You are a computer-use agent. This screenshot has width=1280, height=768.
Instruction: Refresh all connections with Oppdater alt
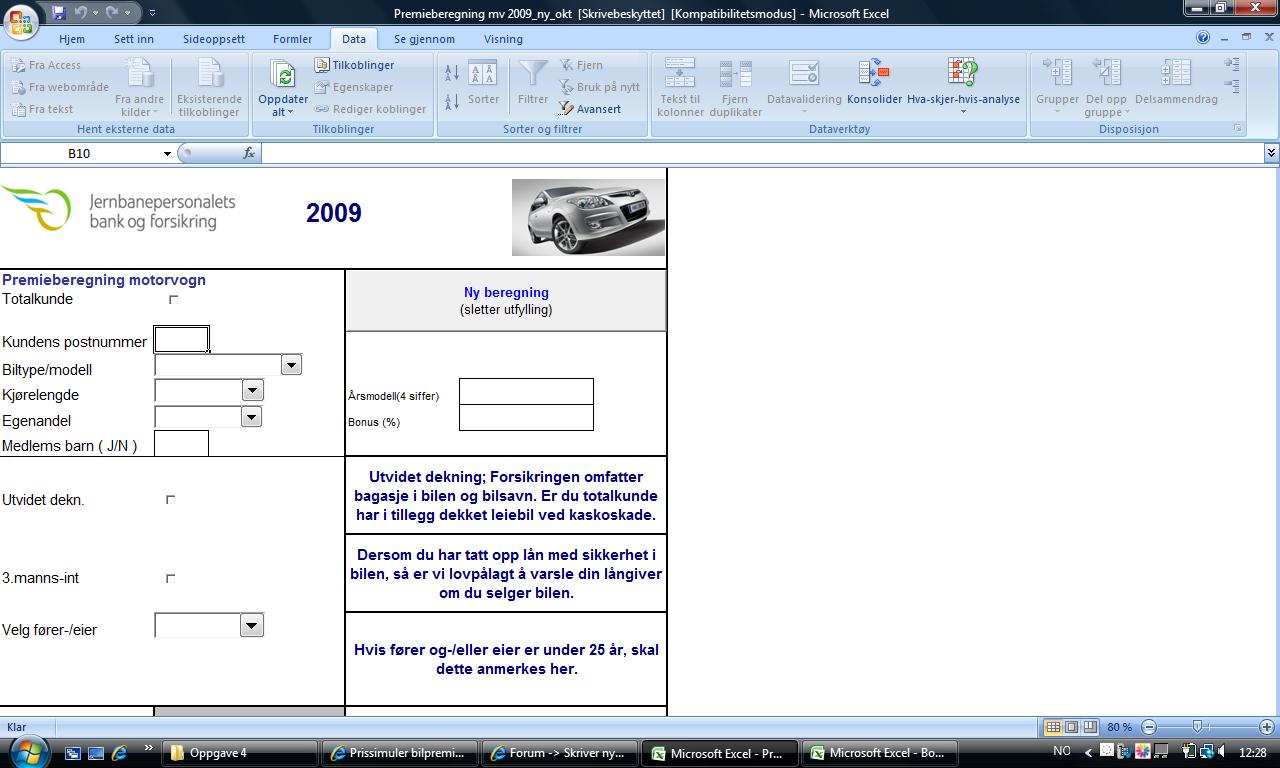pyautogui.click(x=283, y=87)
